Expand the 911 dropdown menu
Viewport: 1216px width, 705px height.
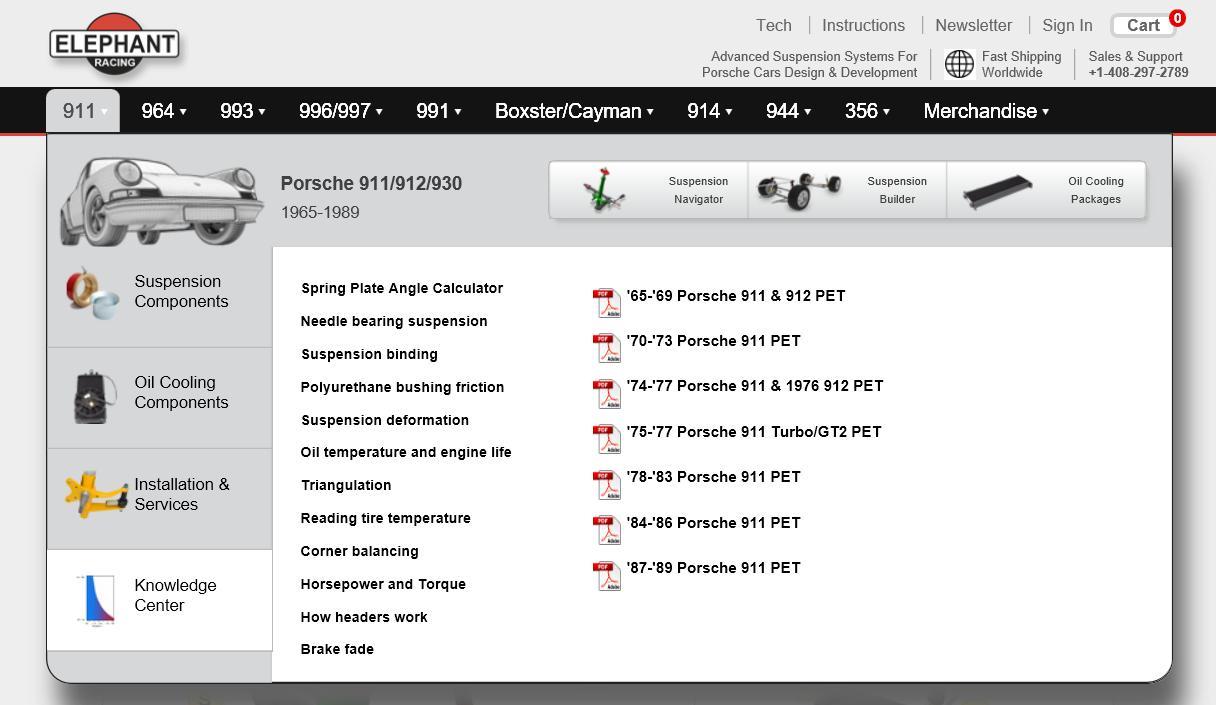[x=83, y=111]
